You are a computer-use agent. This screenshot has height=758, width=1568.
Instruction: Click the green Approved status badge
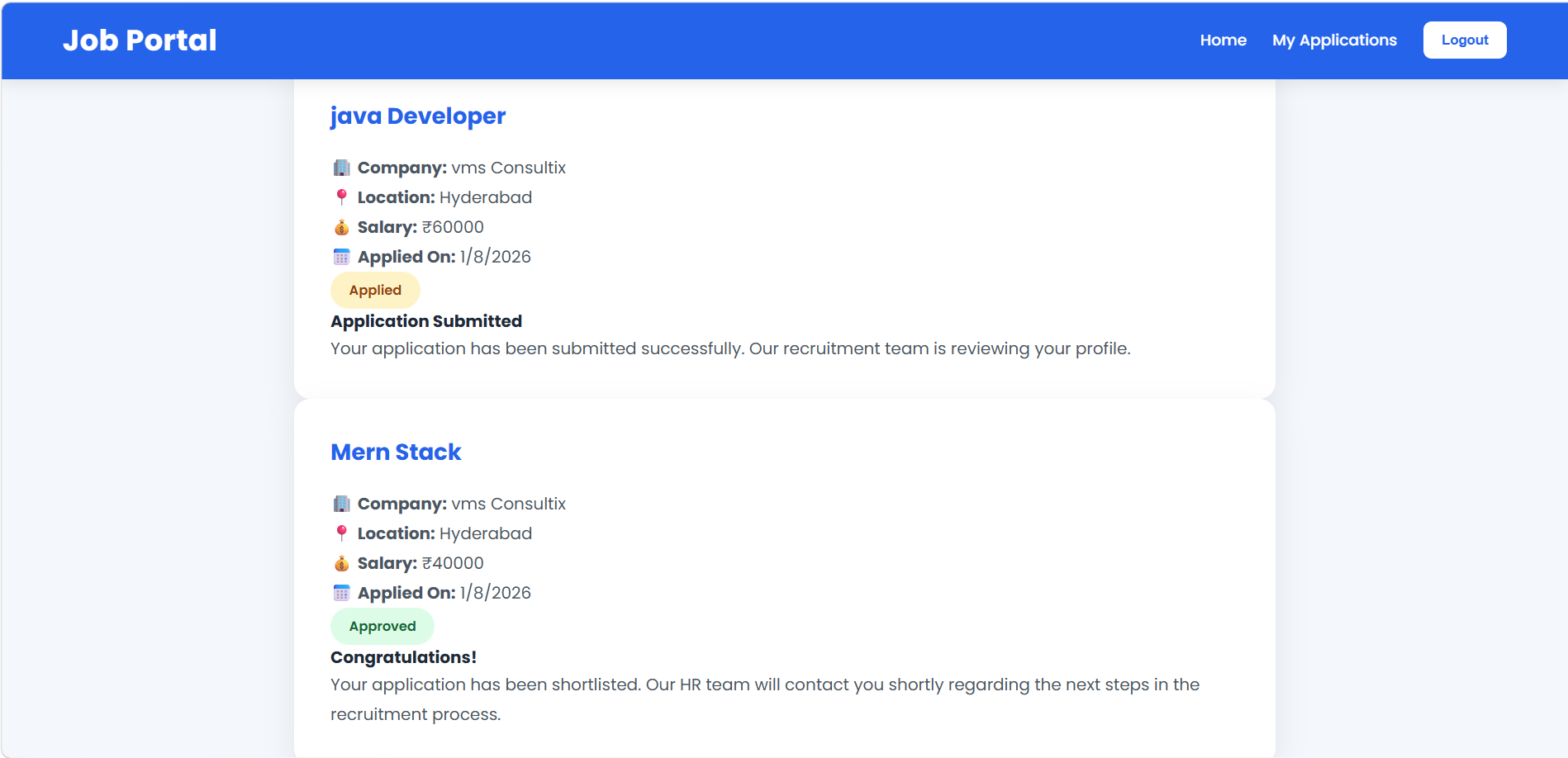point(382,626)
